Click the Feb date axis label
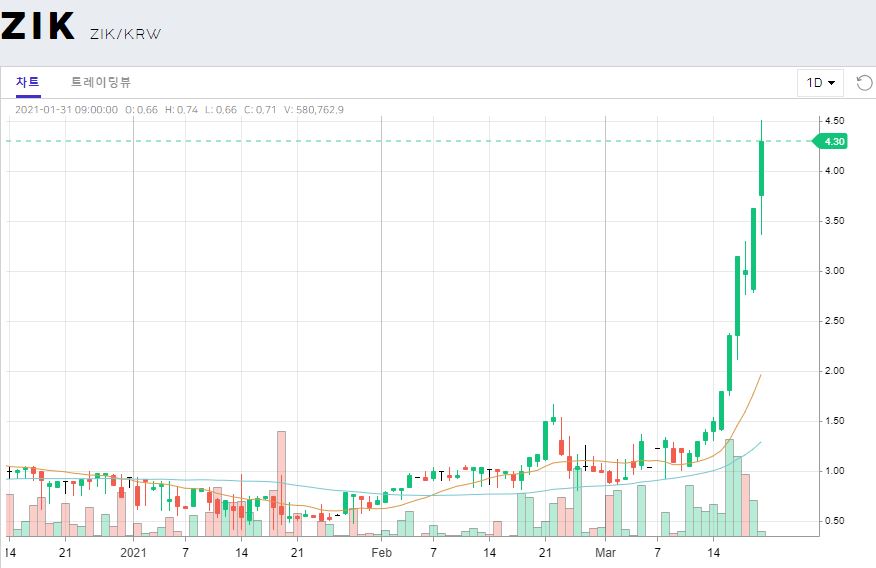The width and height of the screenshot is (876, 568). coord(382,553)
